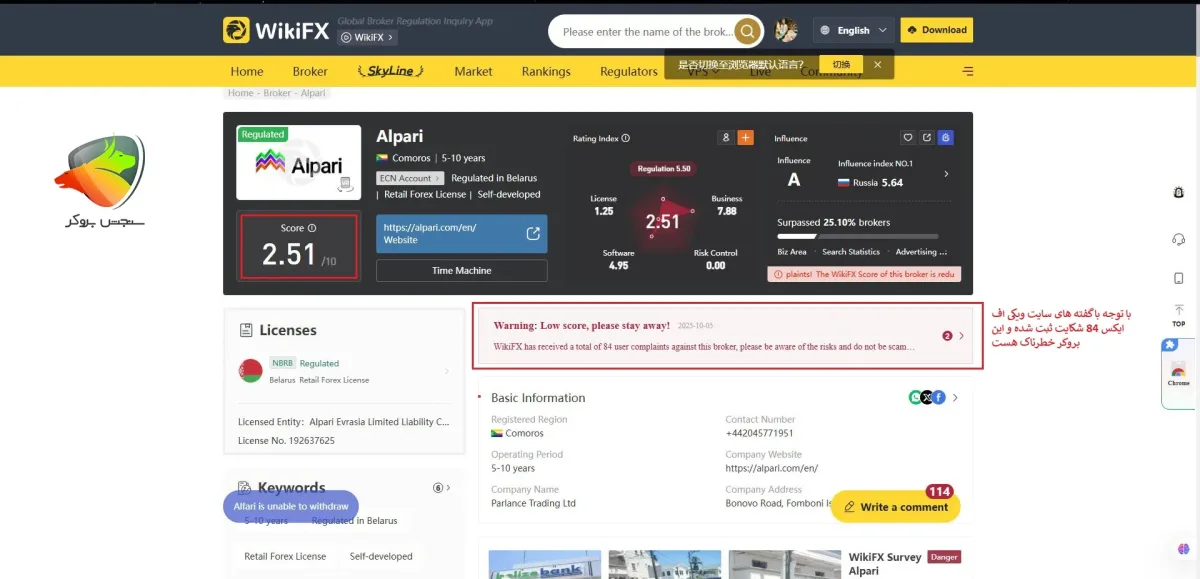Click the Alpari logo image
This screenshot has height=579, width=1200.
[298, 162]
